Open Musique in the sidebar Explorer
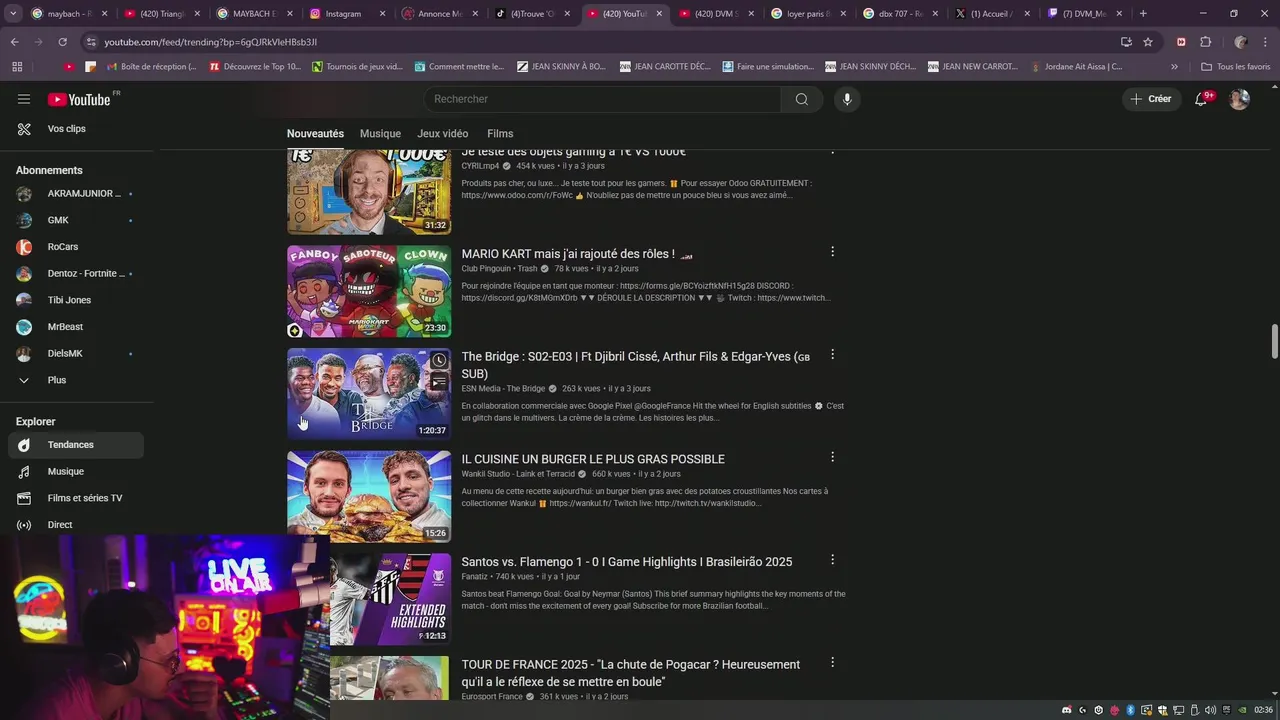Viewport: 1280px width, 720px height. [76, 471]
